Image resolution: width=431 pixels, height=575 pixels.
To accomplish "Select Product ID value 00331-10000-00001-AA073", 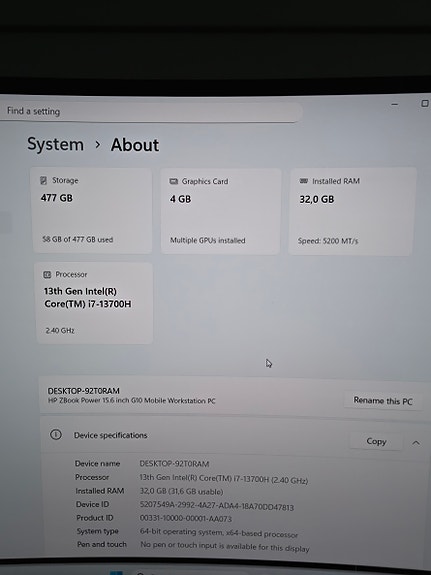I will click(186, 519).
